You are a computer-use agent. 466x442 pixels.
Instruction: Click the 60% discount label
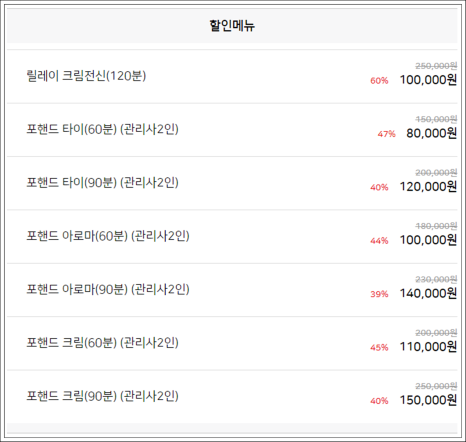coord(379,81)
